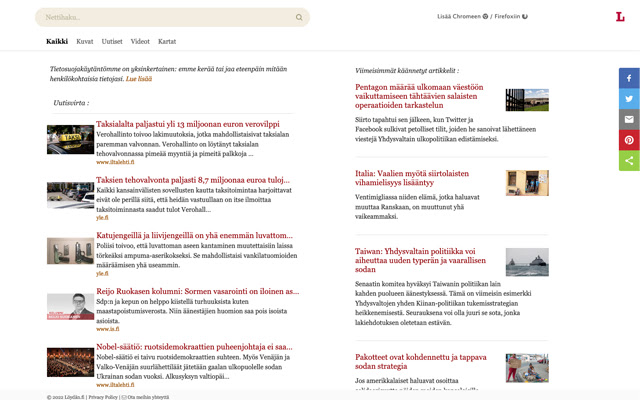Open Pakotteet article thumbnail
The width and height of the screenshot is (640, 400).
pos(527,368)
